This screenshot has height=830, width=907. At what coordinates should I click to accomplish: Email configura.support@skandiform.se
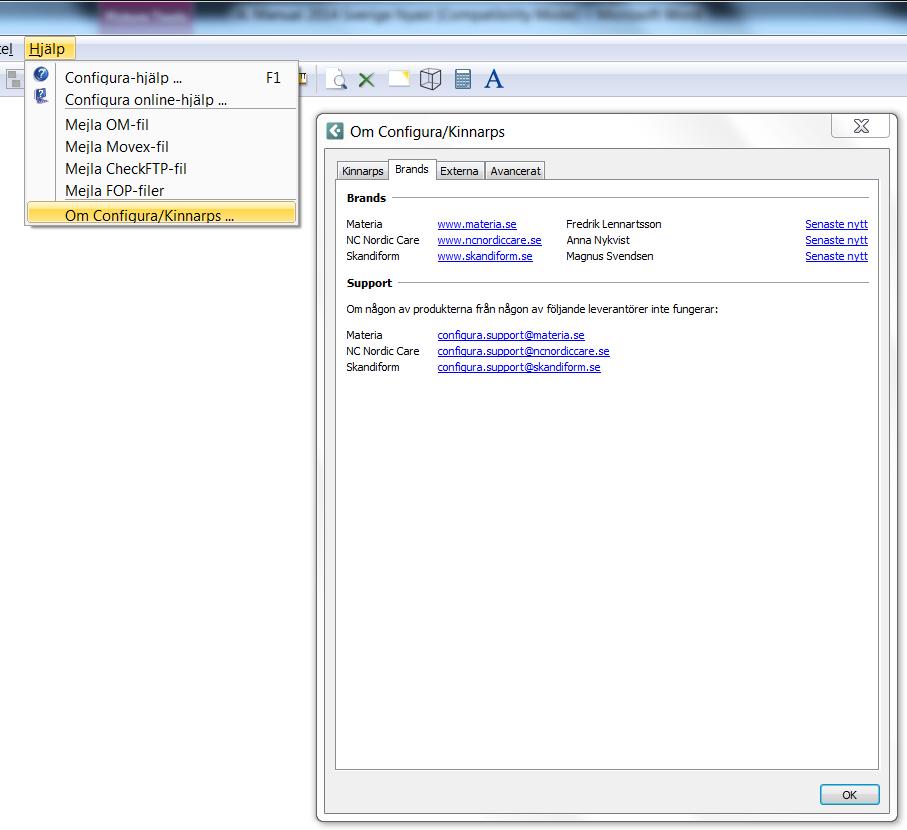(519, 367)
